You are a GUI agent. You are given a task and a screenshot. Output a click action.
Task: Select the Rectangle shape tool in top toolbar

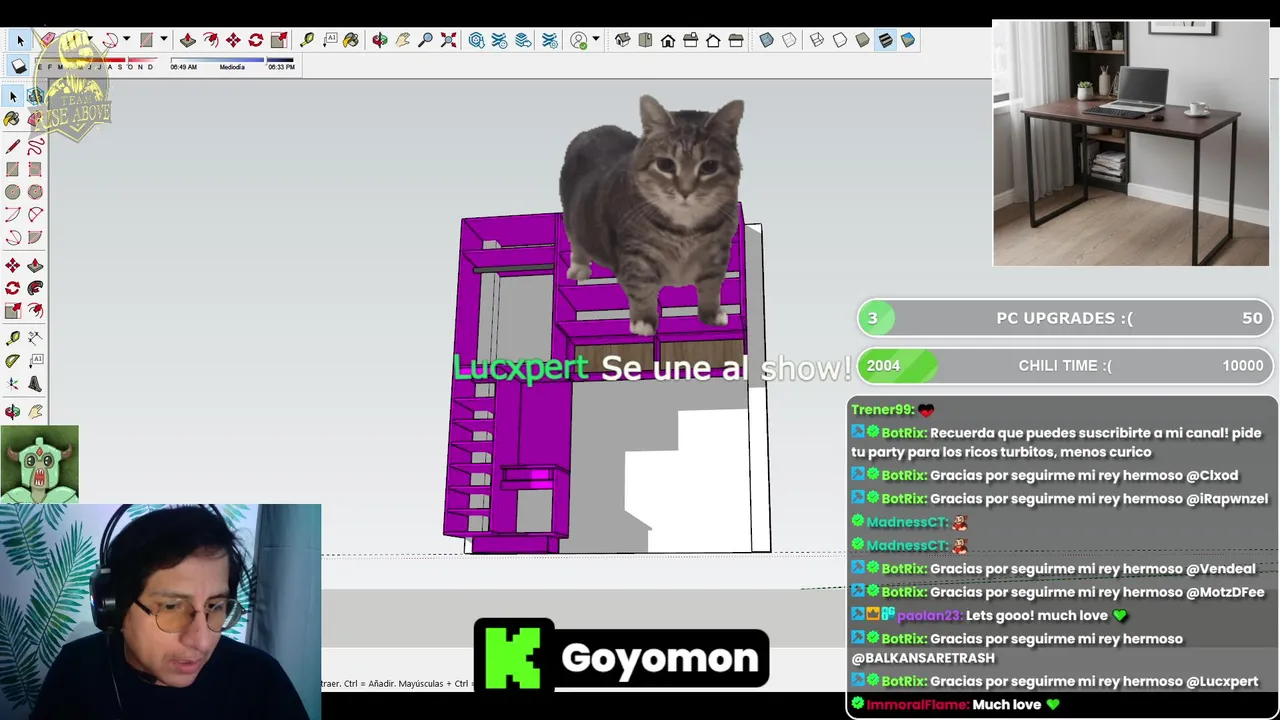click(x=146, y=40)
